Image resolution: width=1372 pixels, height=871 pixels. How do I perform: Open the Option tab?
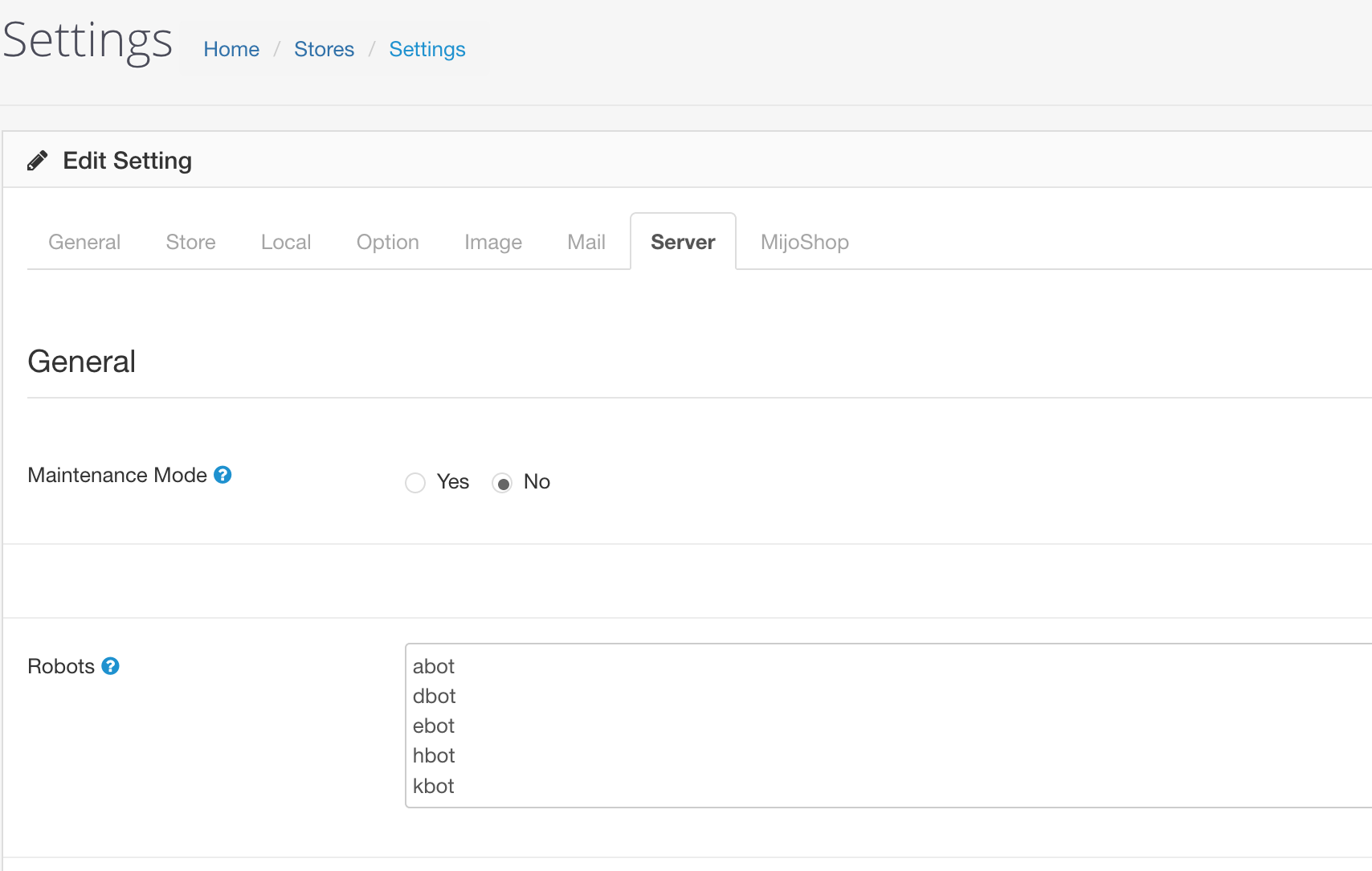388,242
